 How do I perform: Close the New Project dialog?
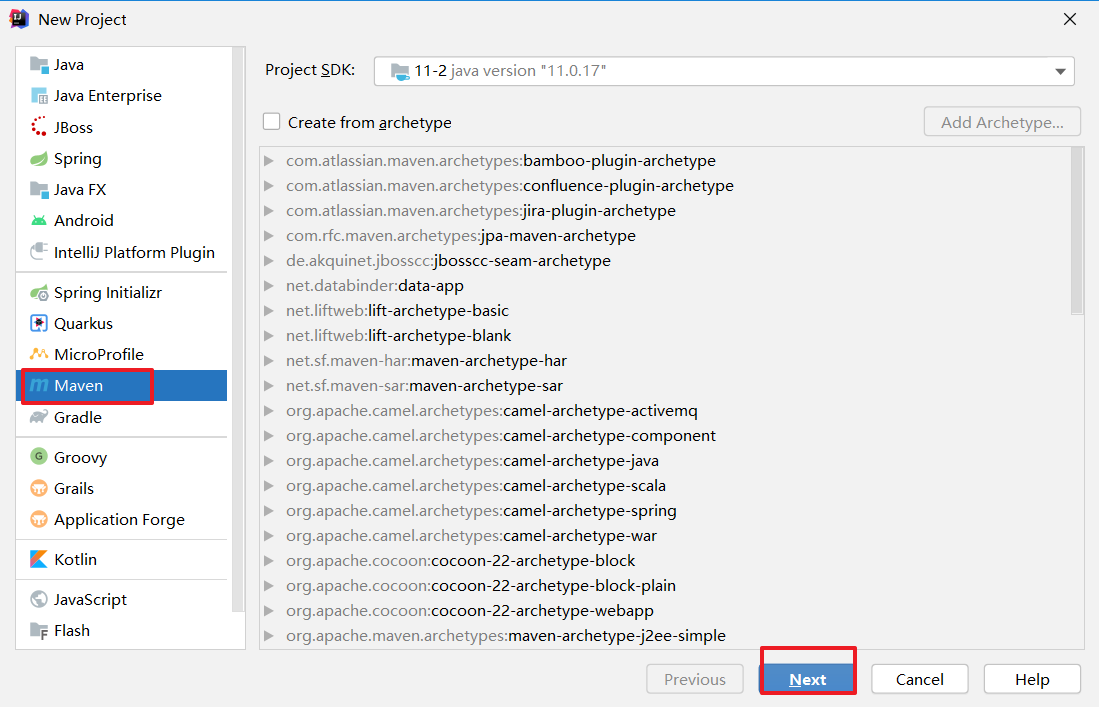point(1070,19)
